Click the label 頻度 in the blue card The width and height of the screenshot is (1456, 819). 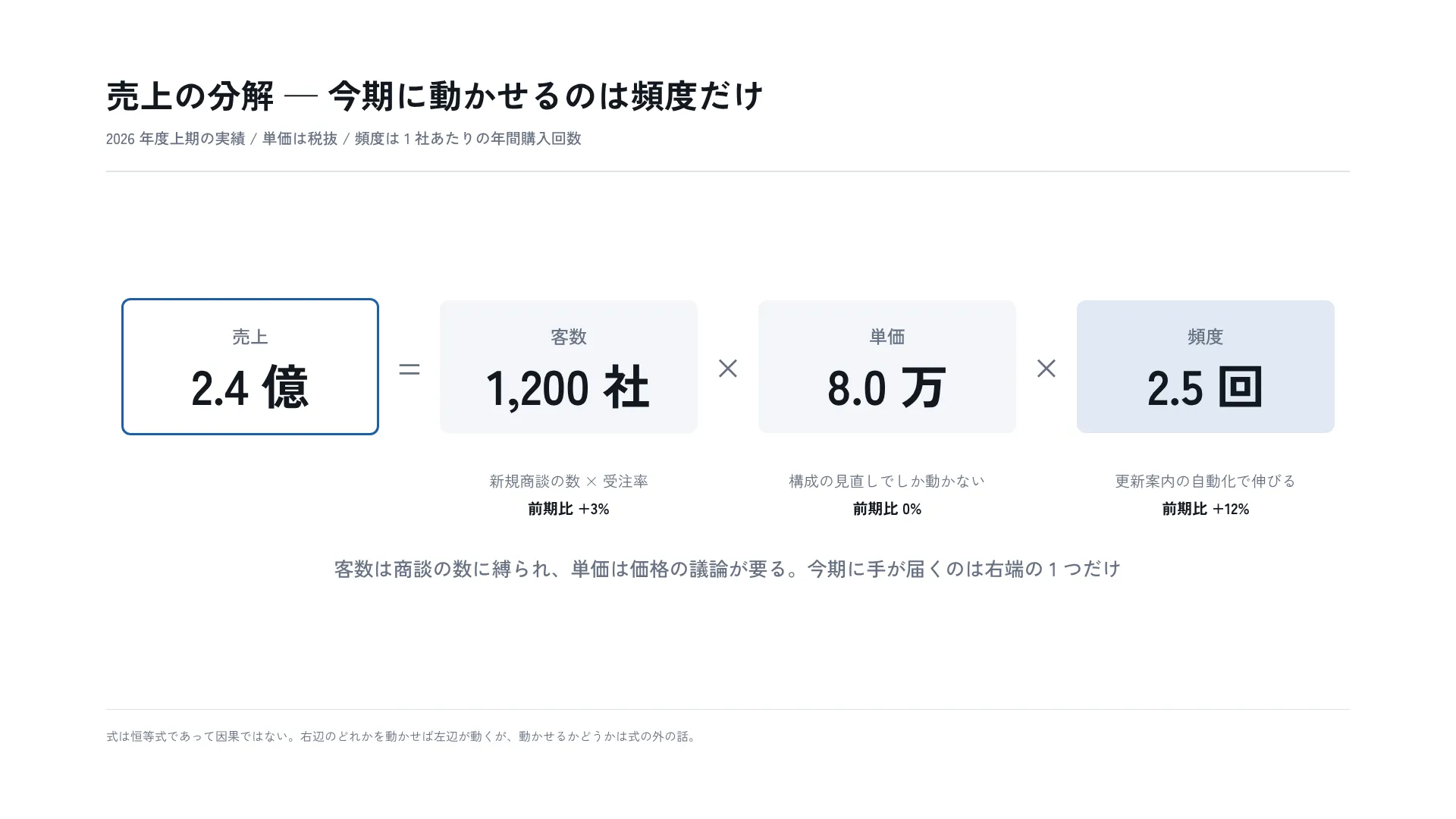point(1206,337)
